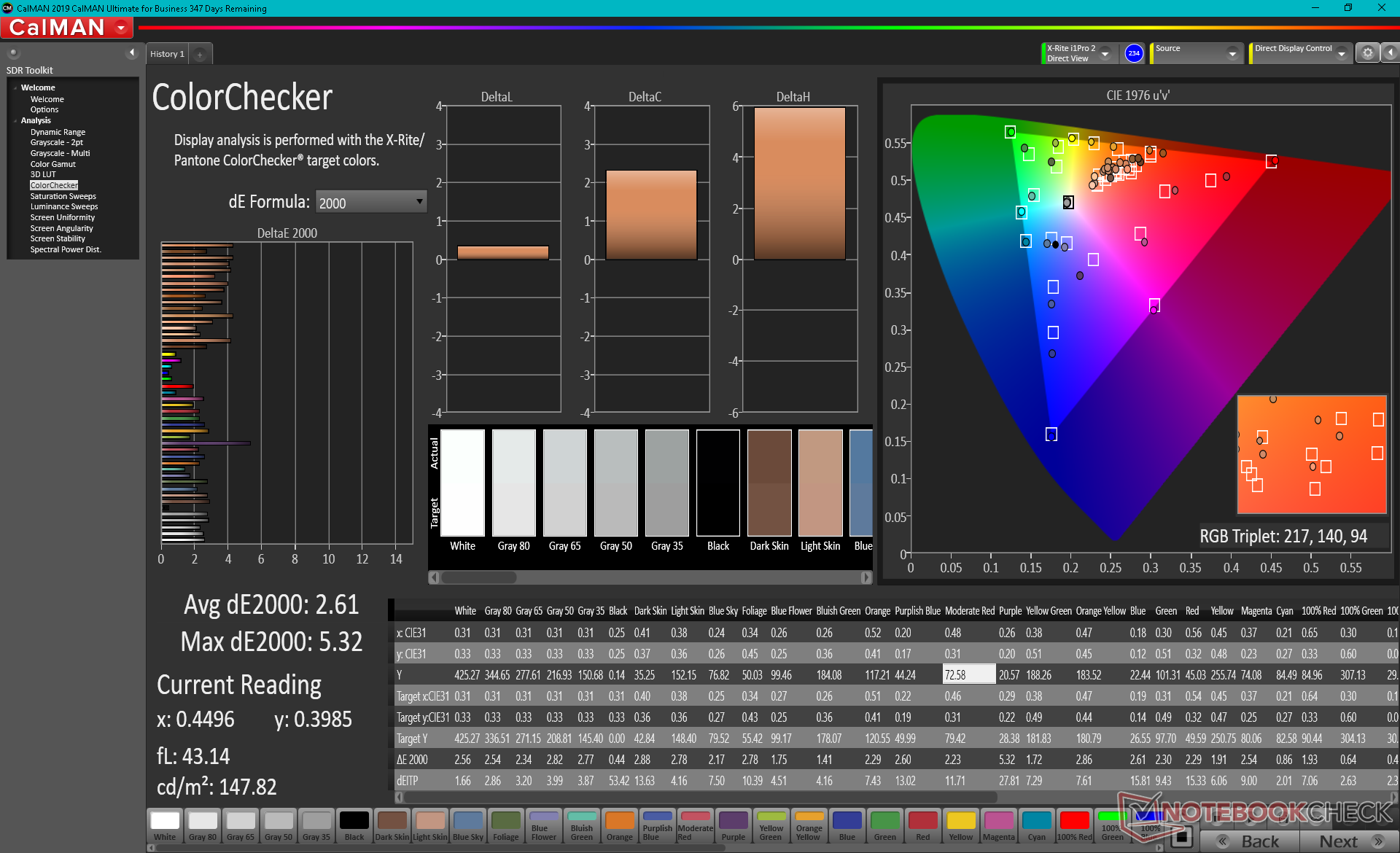The width and height of the screenshot is (1400, 853).
Task: Collapse the SDR Toolkit sidebar arrow
Action: click(x=131, y=52)
